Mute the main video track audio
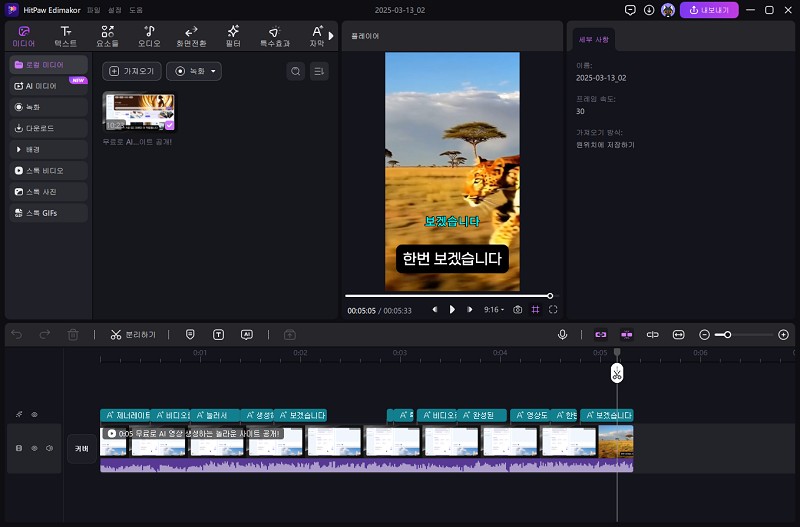The height and width of the screenshot is (527, 800). coord(49,448)
